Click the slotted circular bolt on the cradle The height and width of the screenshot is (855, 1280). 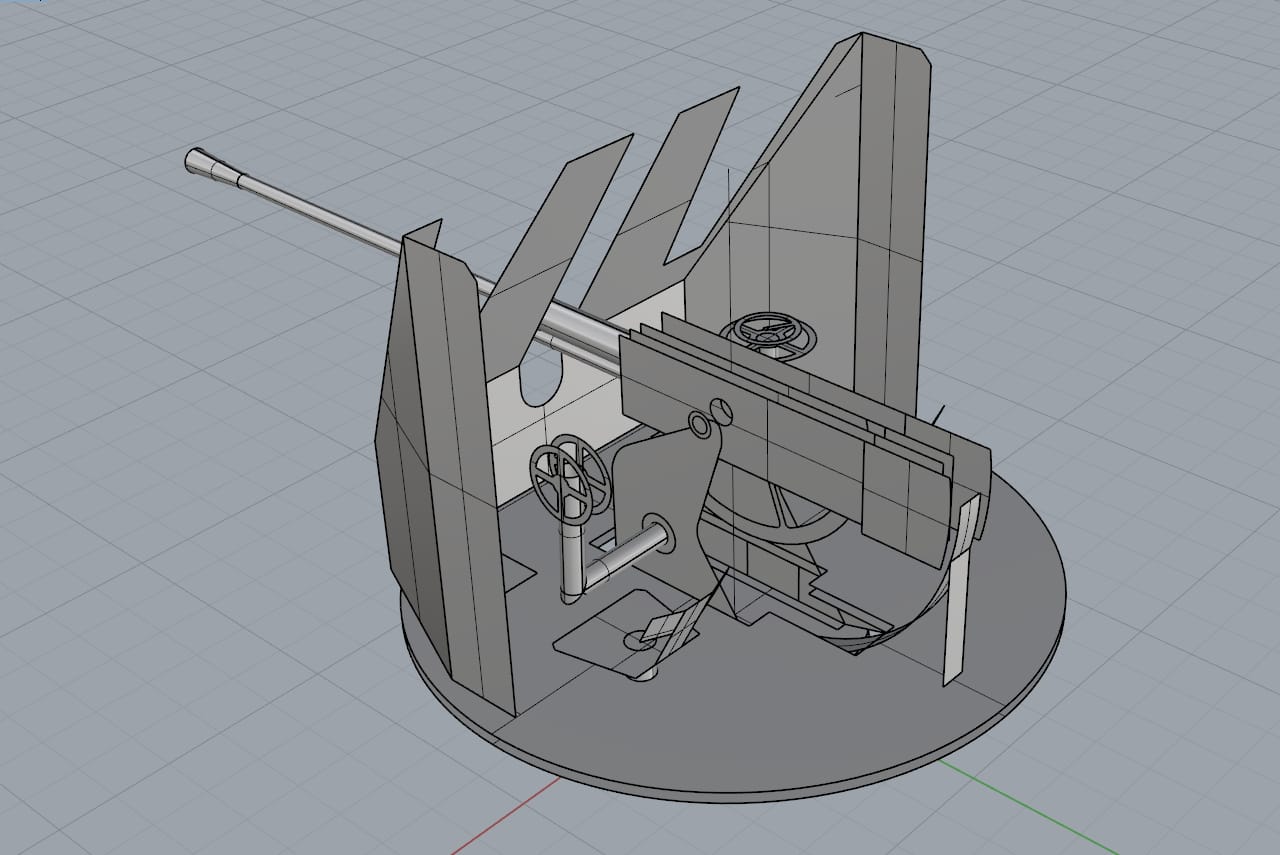tap(720, 408)
